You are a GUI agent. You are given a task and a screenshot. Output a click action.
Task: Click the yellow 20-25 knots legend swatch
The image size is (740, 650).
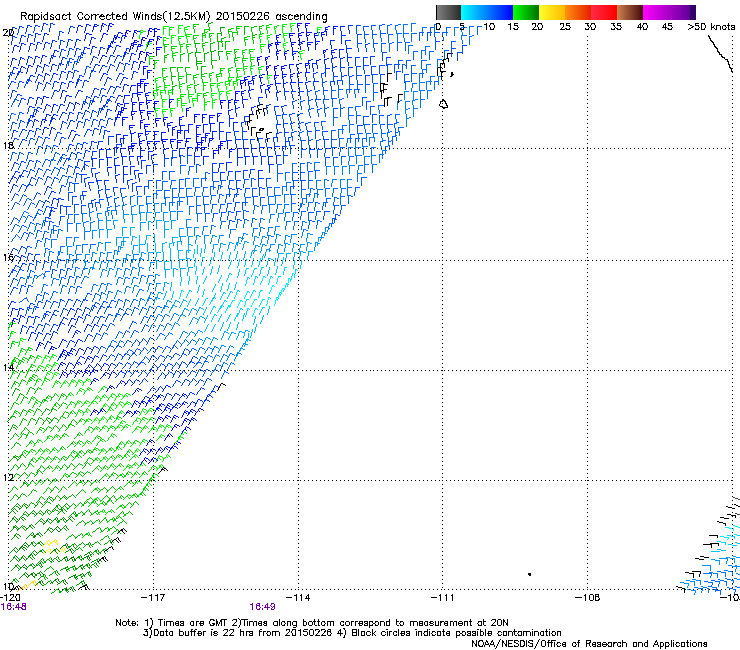(x=552, y=12)
